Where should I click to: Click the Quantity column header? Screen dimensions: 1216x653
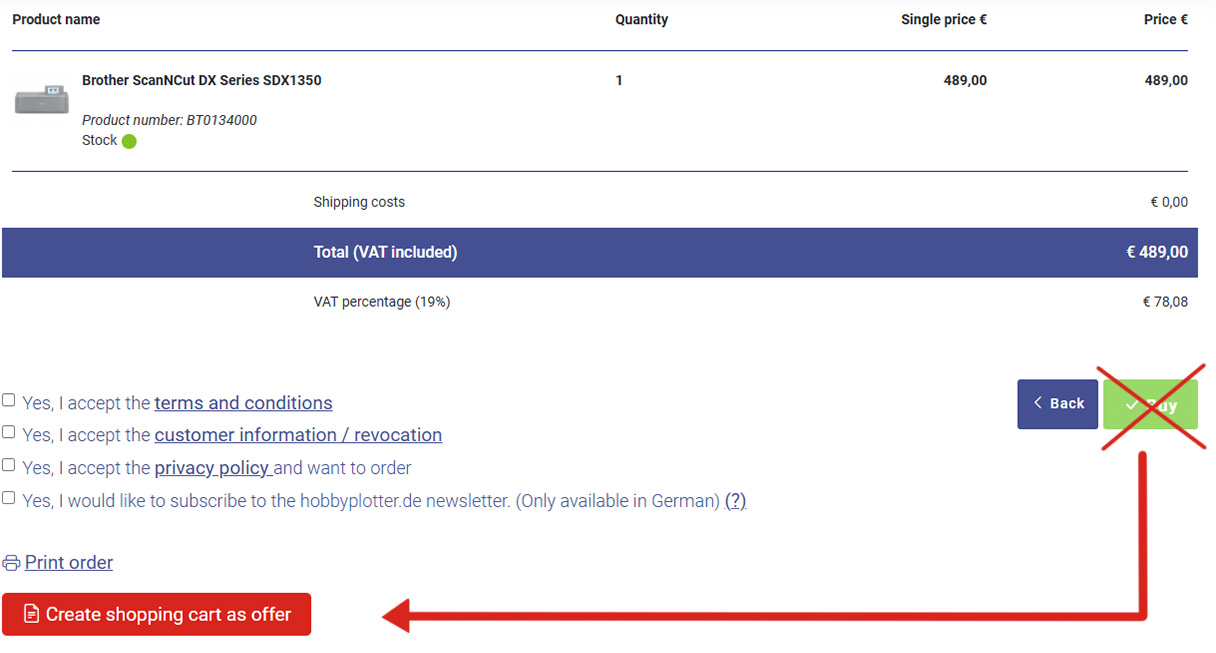click(x=642, y=19)
